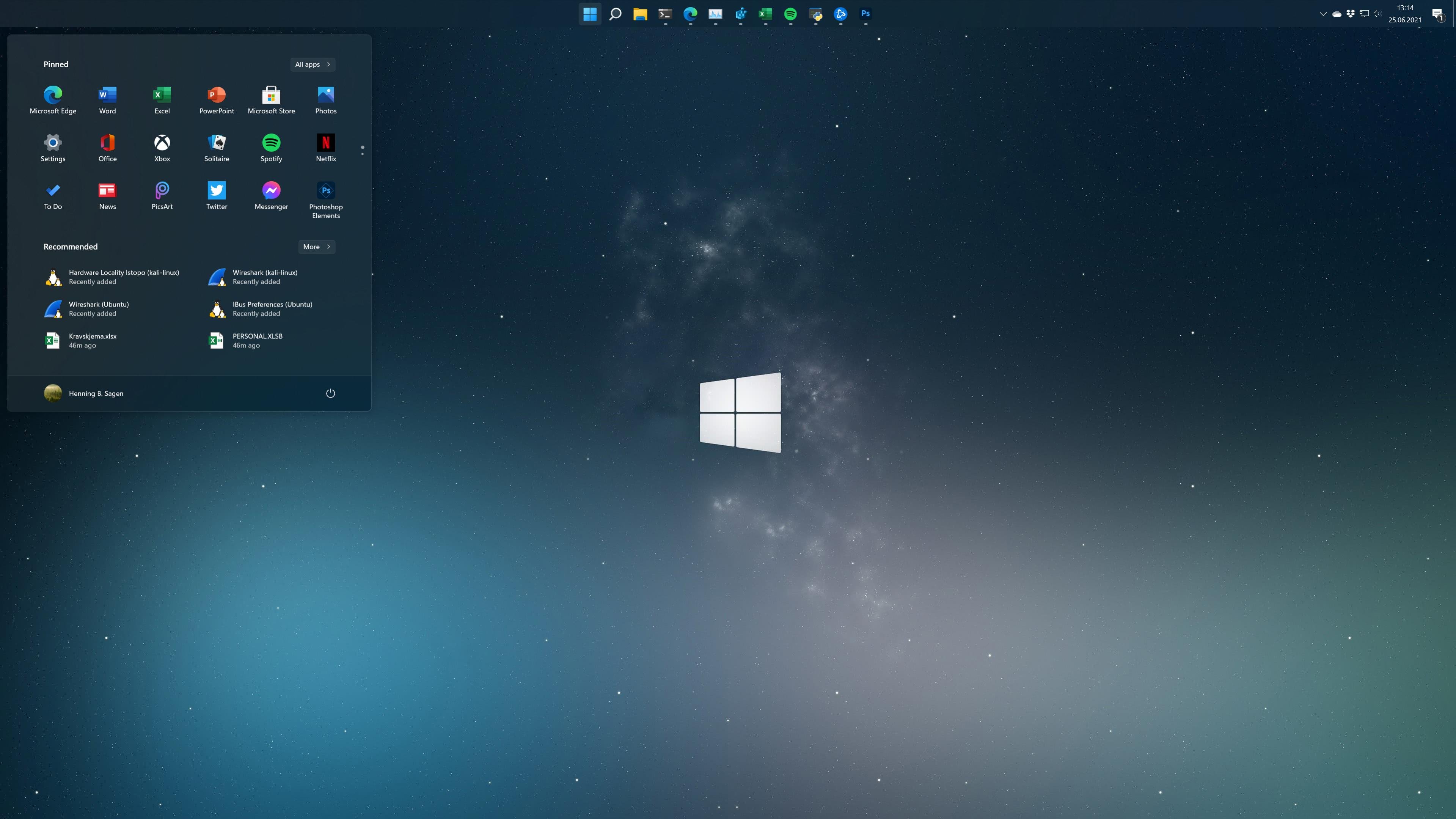Start Solitaire from pinned apps
The image size is (1456, 819).
pyautogui.click(x=217, y=148)
